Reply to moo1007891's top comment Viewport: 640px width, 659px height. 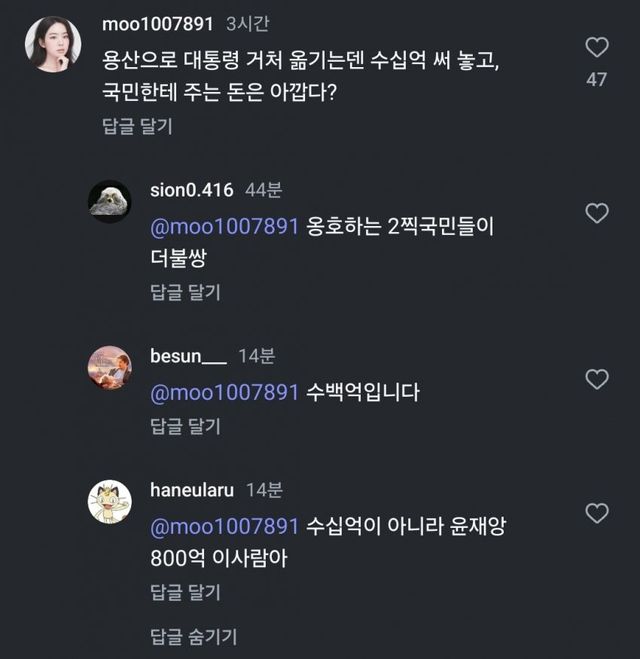(137, 125)
